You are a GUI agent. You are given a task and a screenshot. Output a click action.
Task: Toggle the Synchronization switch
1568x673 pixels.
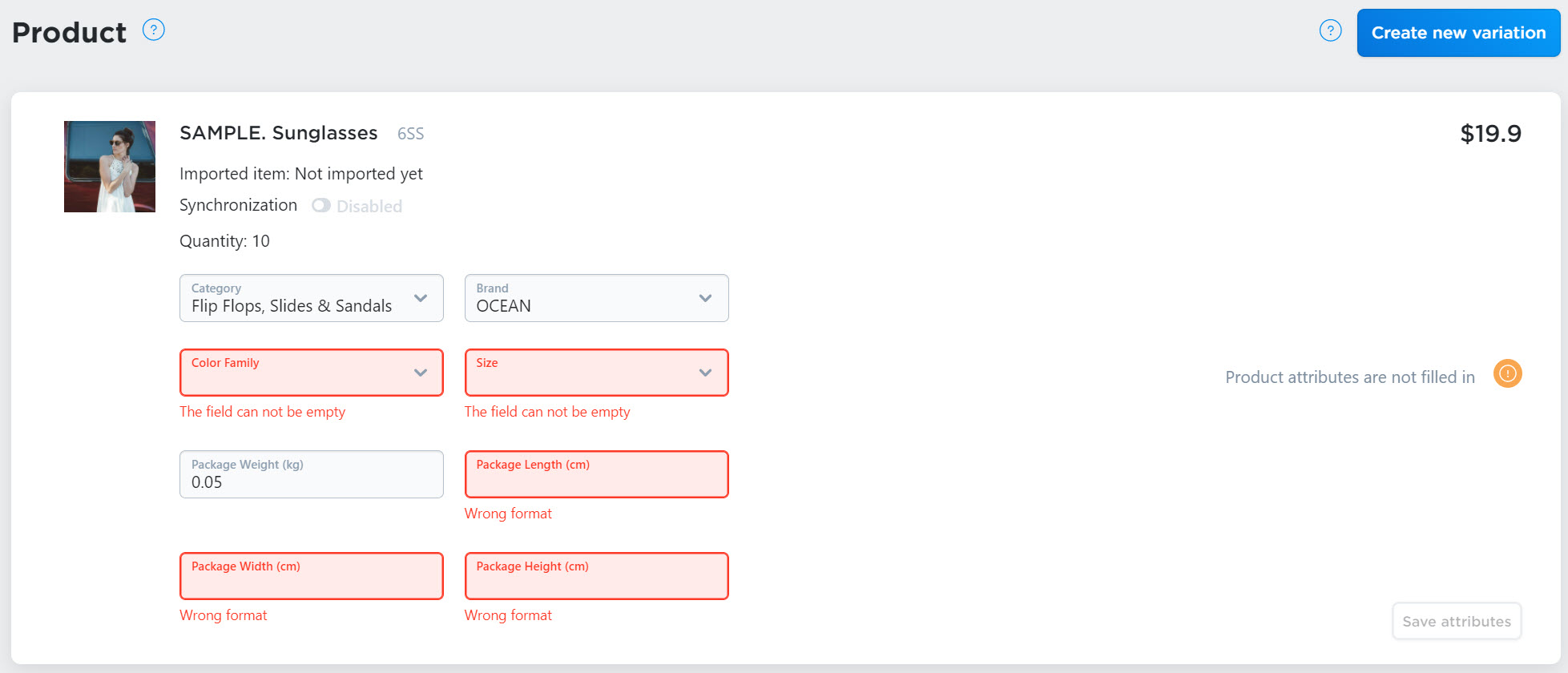click(x=321, y=206)
